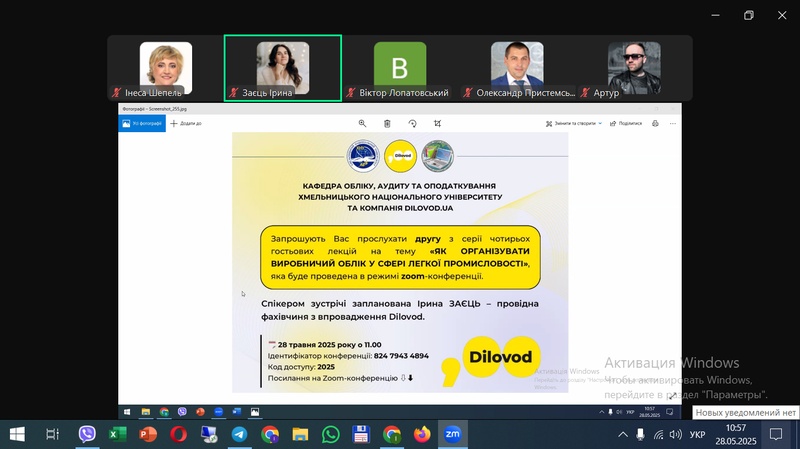Image resolution: width=800 pixels, height=449 pixels.
Task: Click the headline КАФЕДРА ОБЛІКУ, АУДИТУ ТА ОПОДАТКУВАННЯ
Action: (x=399, y=186)
